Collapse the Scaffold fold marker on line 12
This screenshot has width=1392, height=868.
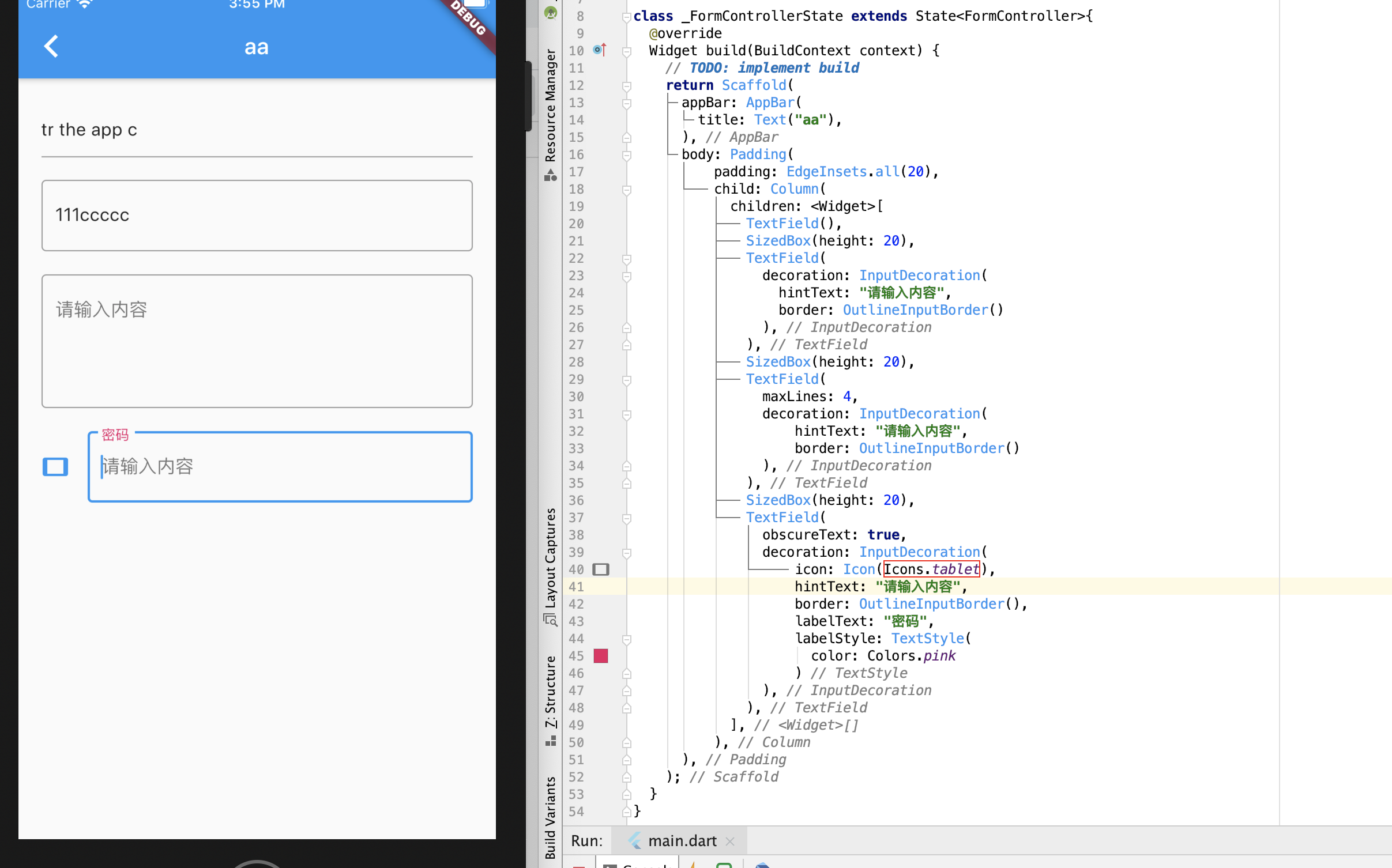[x=626, y=86]
